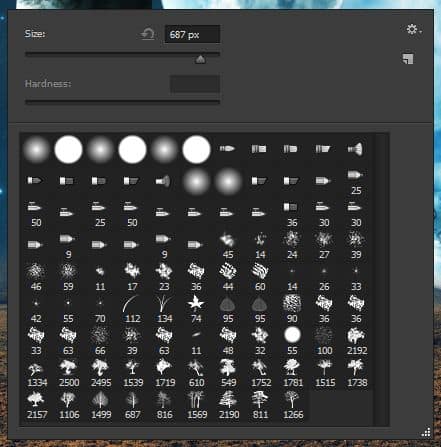Choose the maple leaf brush 74
This screenshot has width=441, height=447.
[196, 309]
